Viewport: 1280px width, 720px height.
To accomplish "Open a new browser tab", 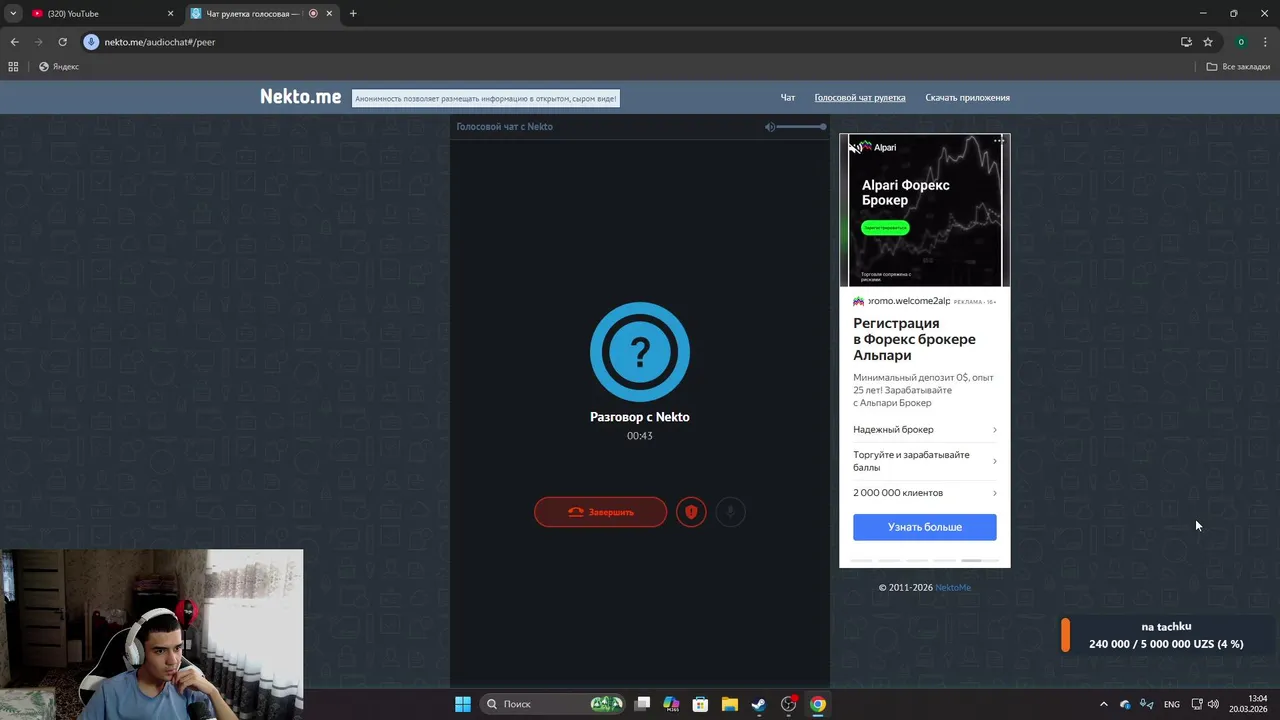I will click(x=353, y=14).
